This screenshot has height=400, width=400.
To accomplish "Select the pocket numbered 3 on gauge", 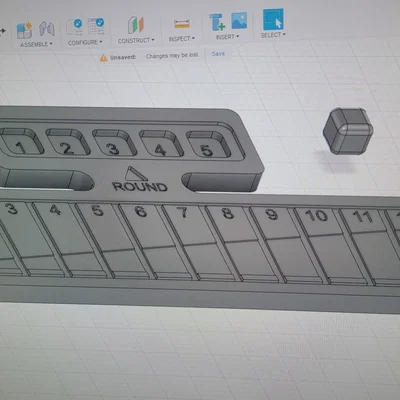I will (114, 143).
